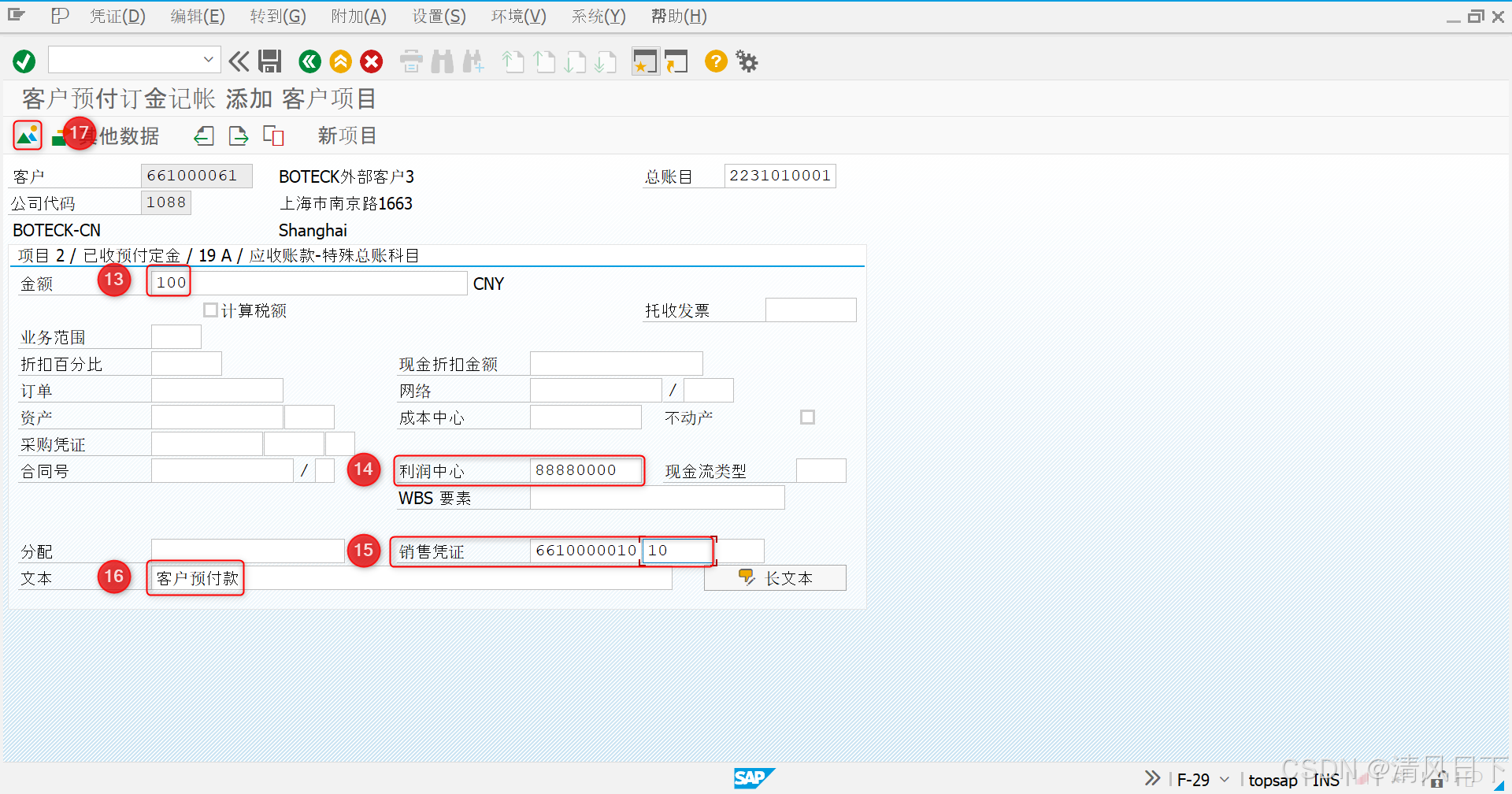This screenshot has height=794, width=1512.
Task: Click the Favorites star icon
Action: pyautogui.click(x=645, y=61)
